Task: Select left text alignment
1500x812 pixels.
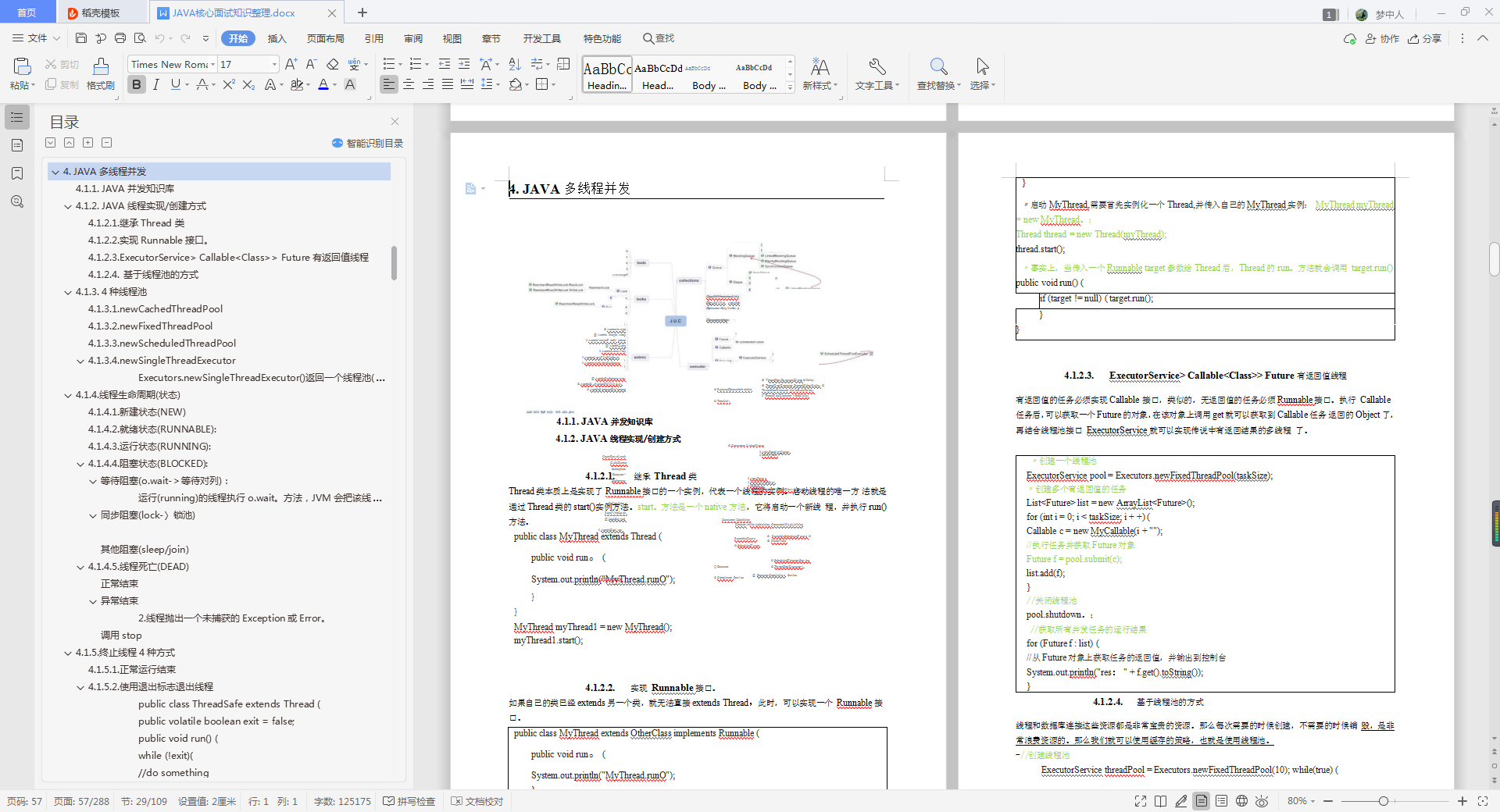Action: coord(388,84)
